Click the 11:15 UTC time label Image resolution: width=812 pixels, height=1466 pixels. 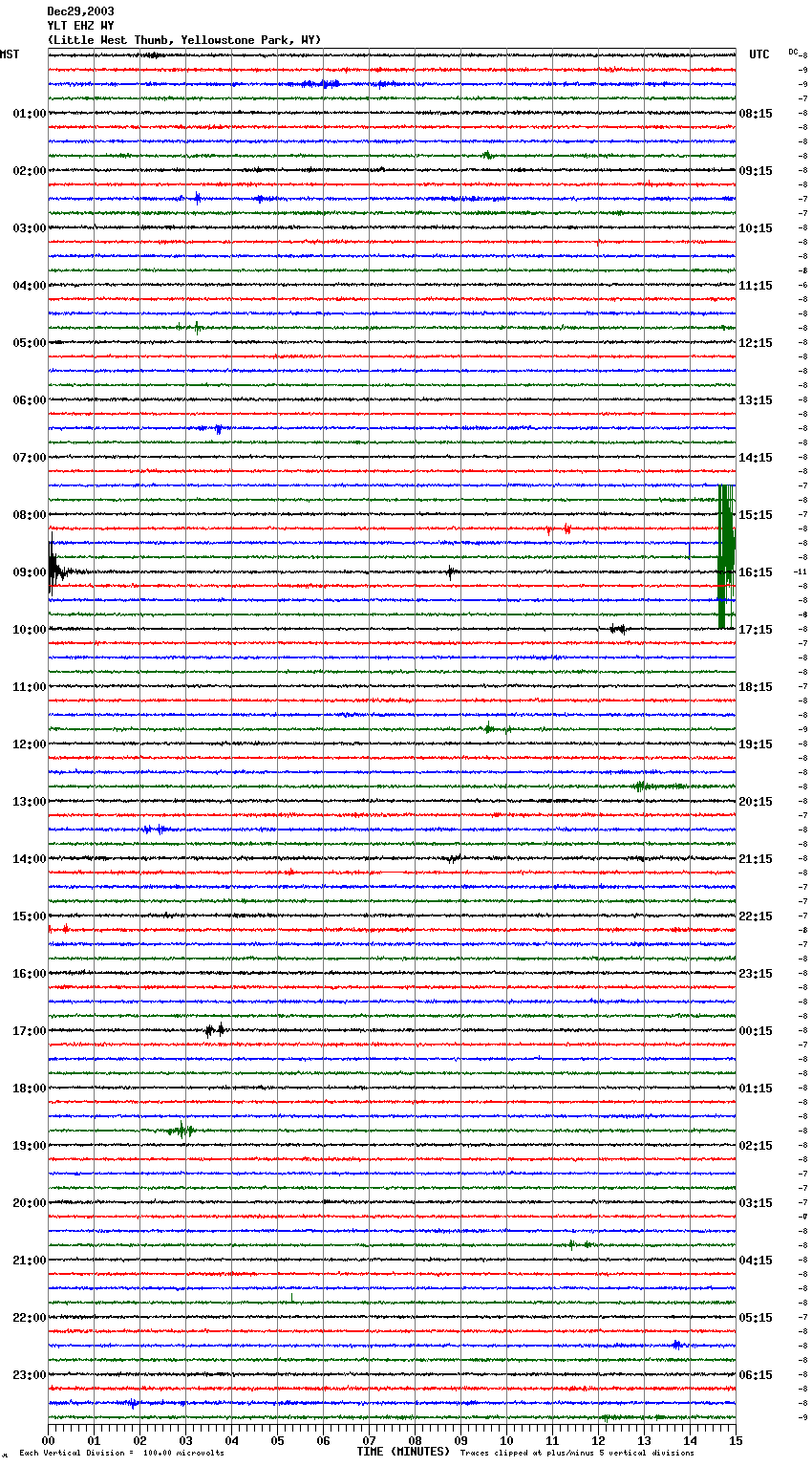pos(756,286)
